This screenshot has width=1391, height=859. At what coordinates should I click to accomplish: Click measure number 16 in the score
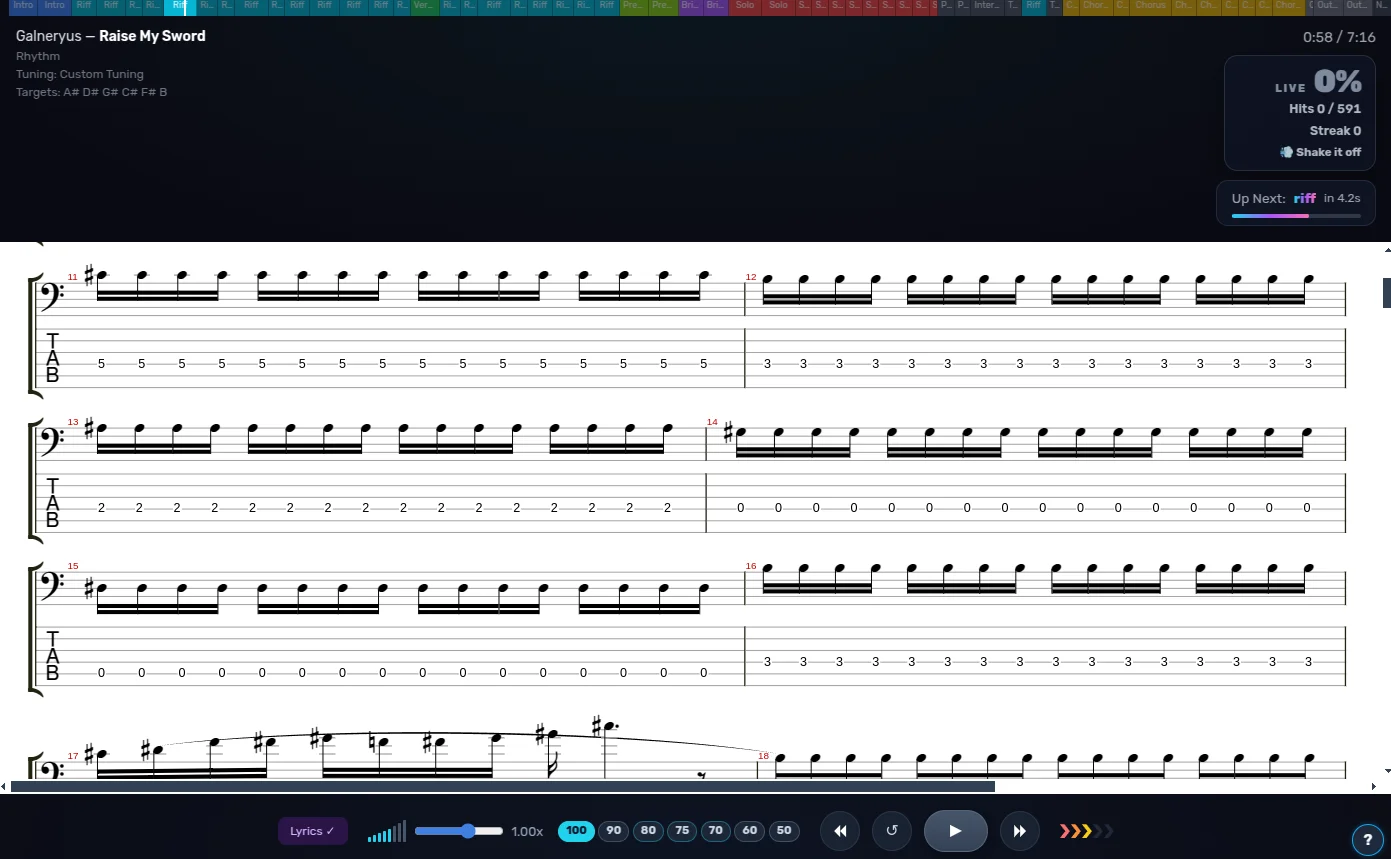[x=751, y=566]
